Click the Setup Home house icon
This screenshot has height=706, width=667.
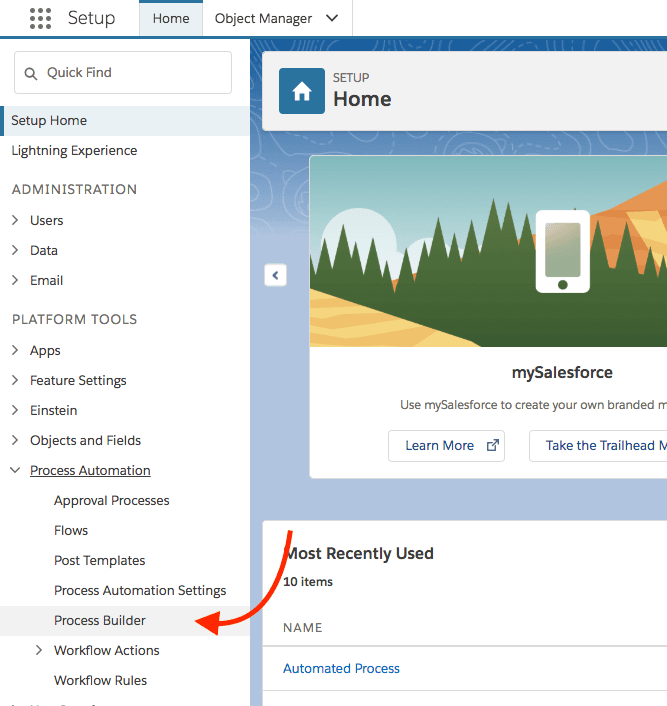pyautogui.click(x=301, y=92)
